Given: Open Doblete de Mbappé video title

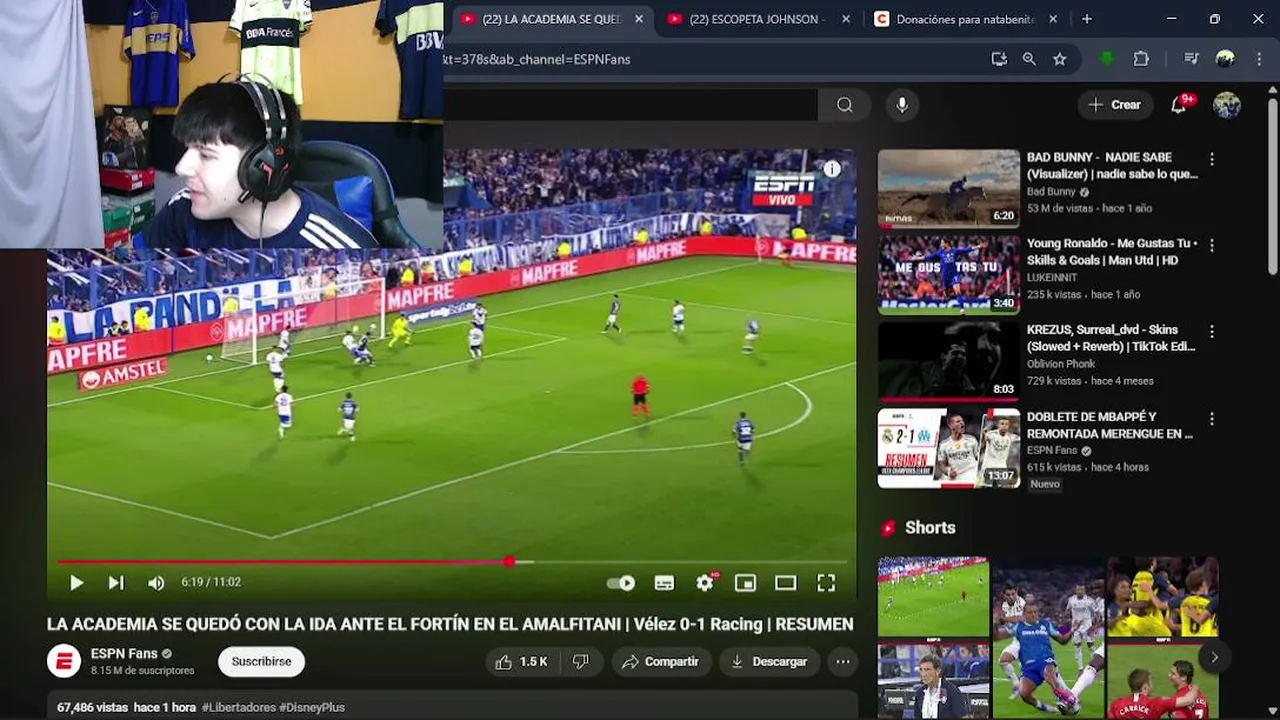Looking at the screenshot, I should point(1110,425).
